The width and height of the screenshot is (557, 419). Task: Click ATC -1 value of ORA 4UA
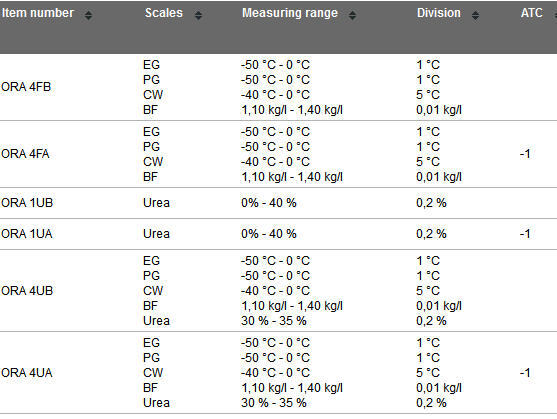(x=525, y=373)
